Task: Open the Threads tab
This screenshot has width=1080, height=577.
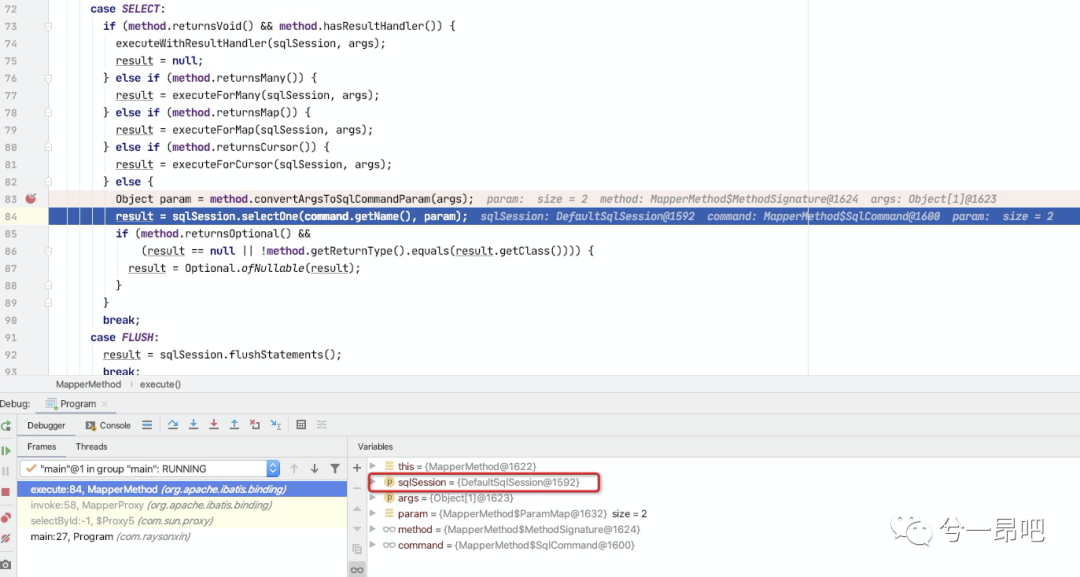Action: point(91,447)
